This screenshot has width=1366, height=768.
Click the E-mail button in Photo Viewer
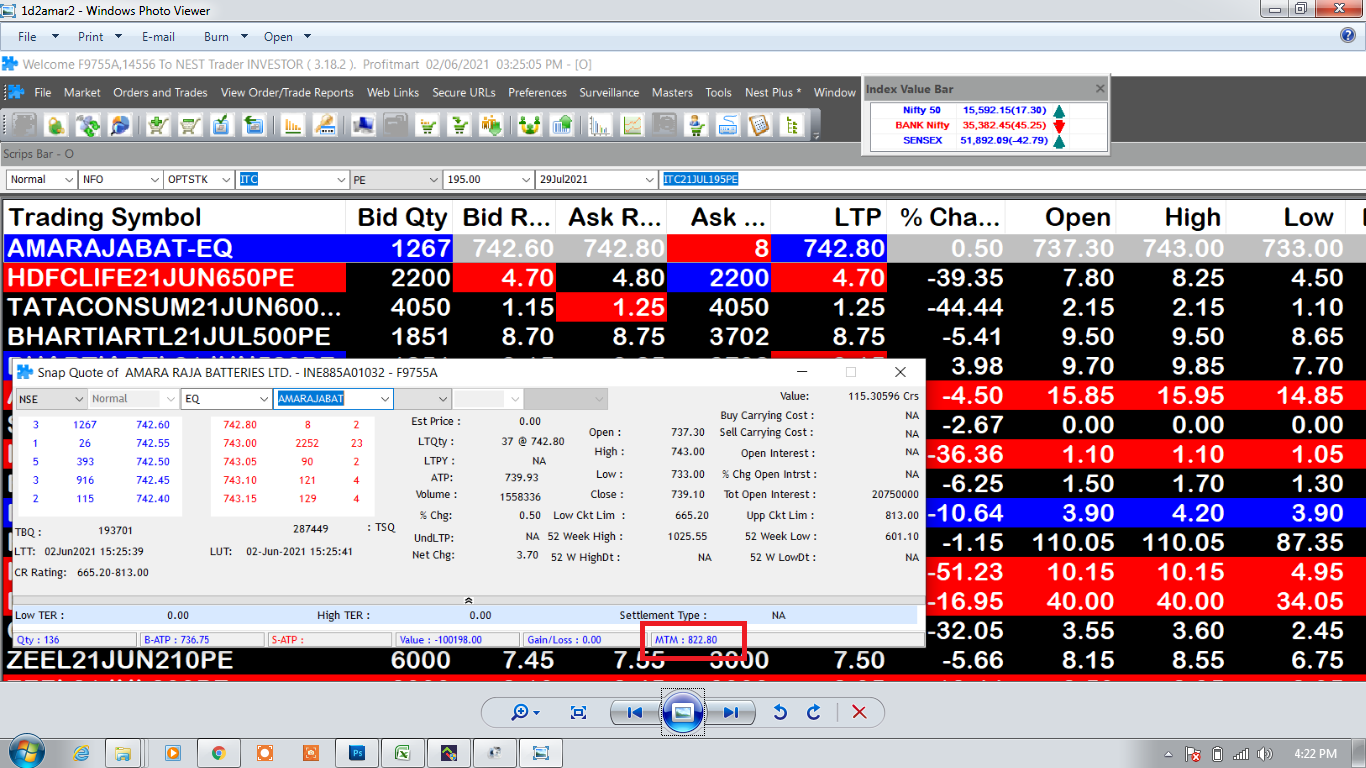158,36
